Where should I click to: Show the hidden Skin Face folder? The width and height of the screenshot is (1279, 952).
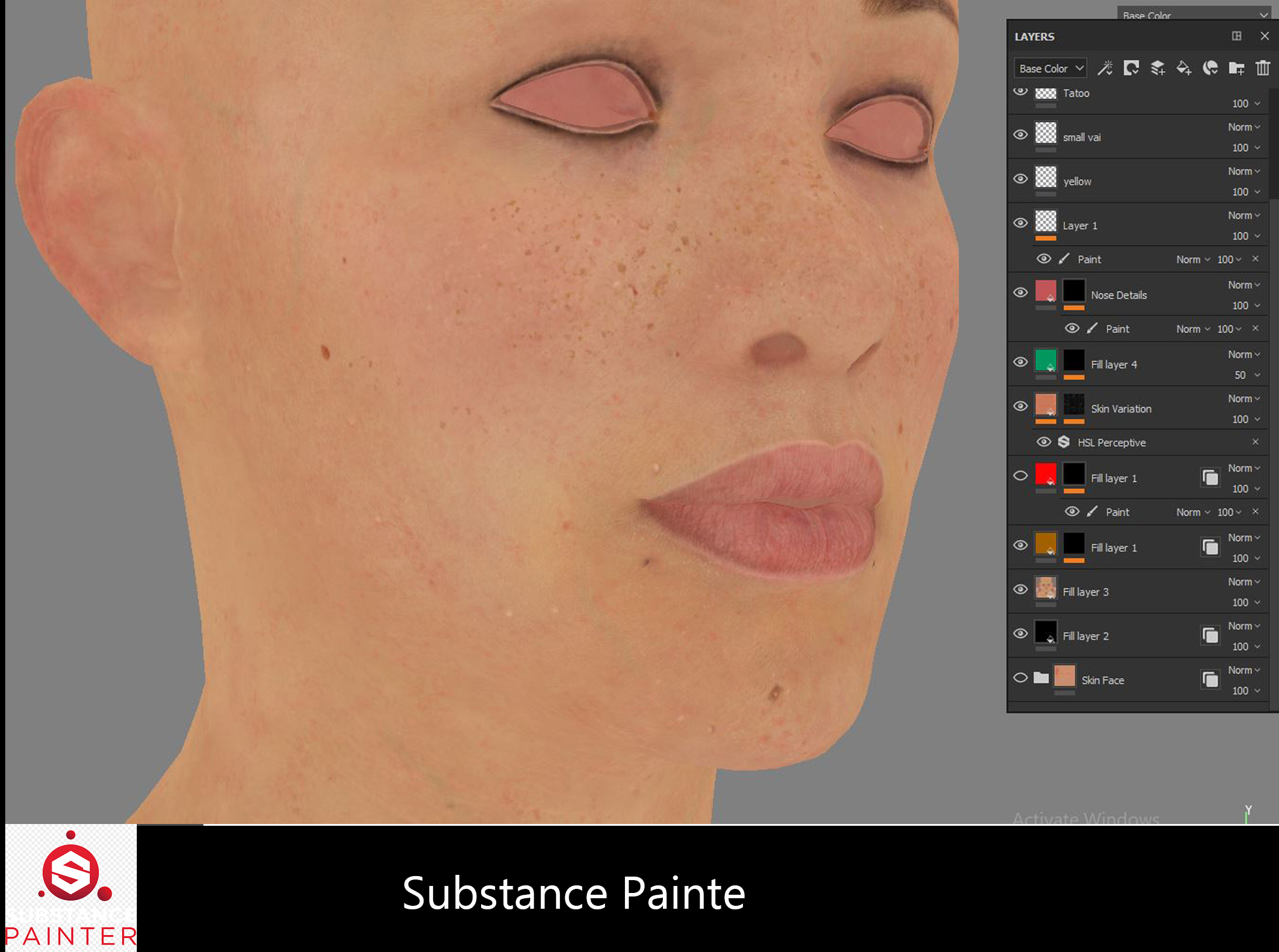point(1020,678)
